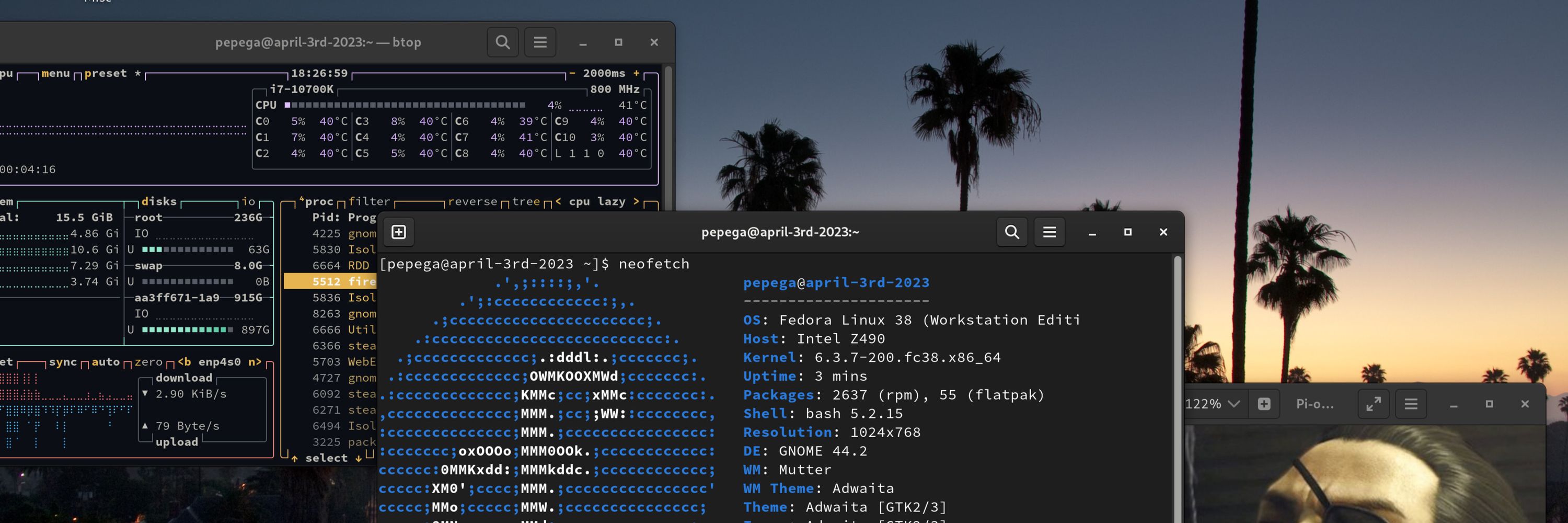Click Kernel value 6.3.7-200.fc38.x86_64
This screenshot has height=523, width=1568.
pyautogui.click(x=907, y=357)
